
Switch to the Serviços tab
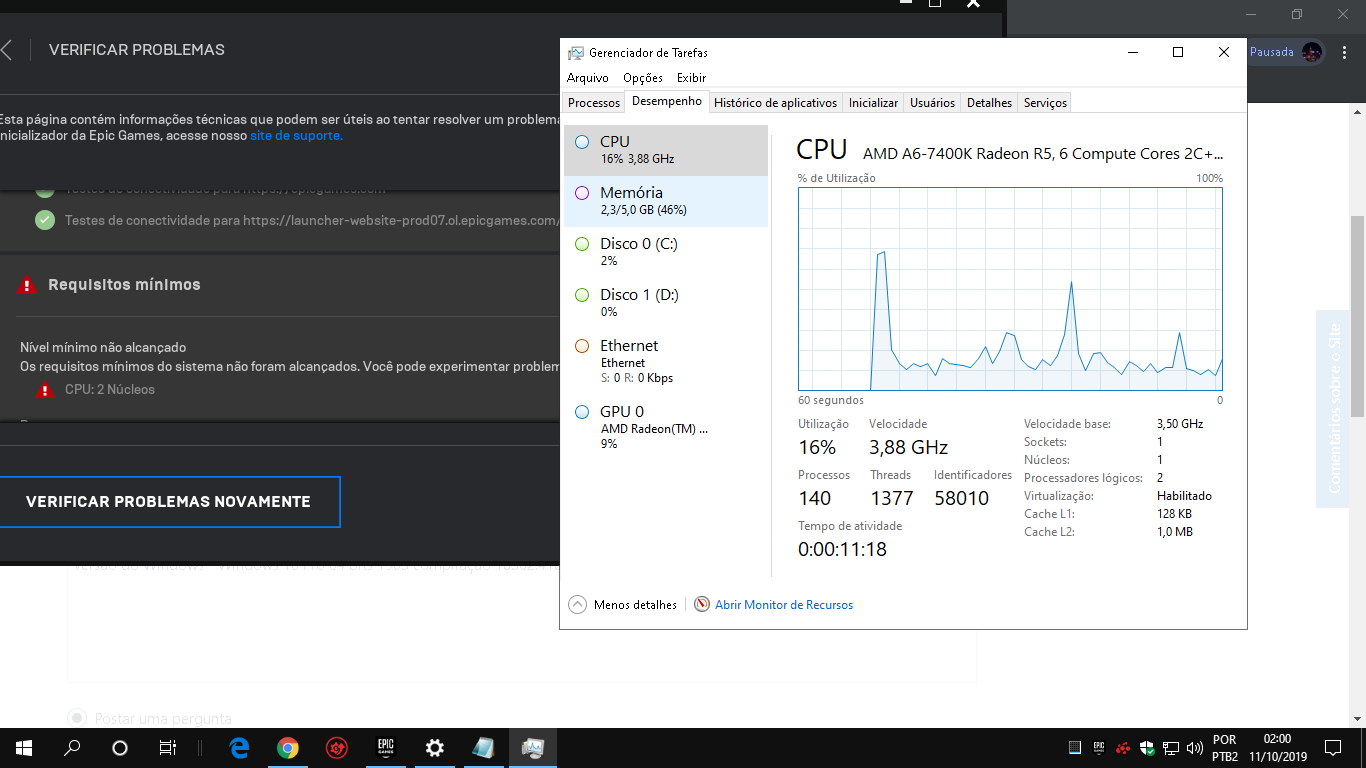[x=1045, y=103]
